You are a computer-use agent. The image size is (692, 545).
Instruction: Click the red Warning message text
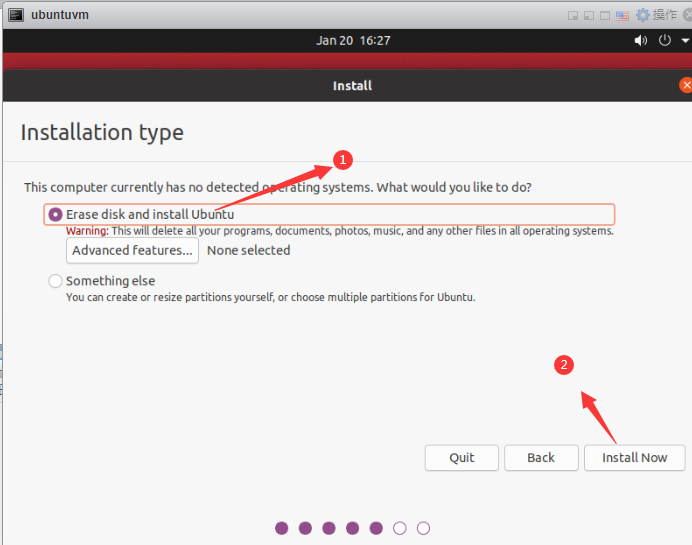click(340, 231)
